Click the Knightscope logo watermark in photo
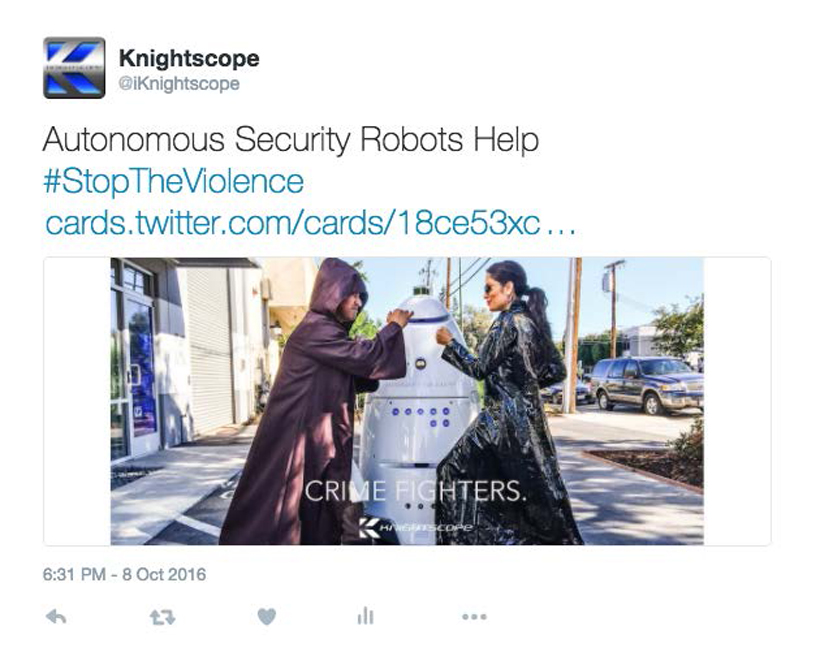Image resolution: width=820 pixels, height=652 pixels. [416, 527]
